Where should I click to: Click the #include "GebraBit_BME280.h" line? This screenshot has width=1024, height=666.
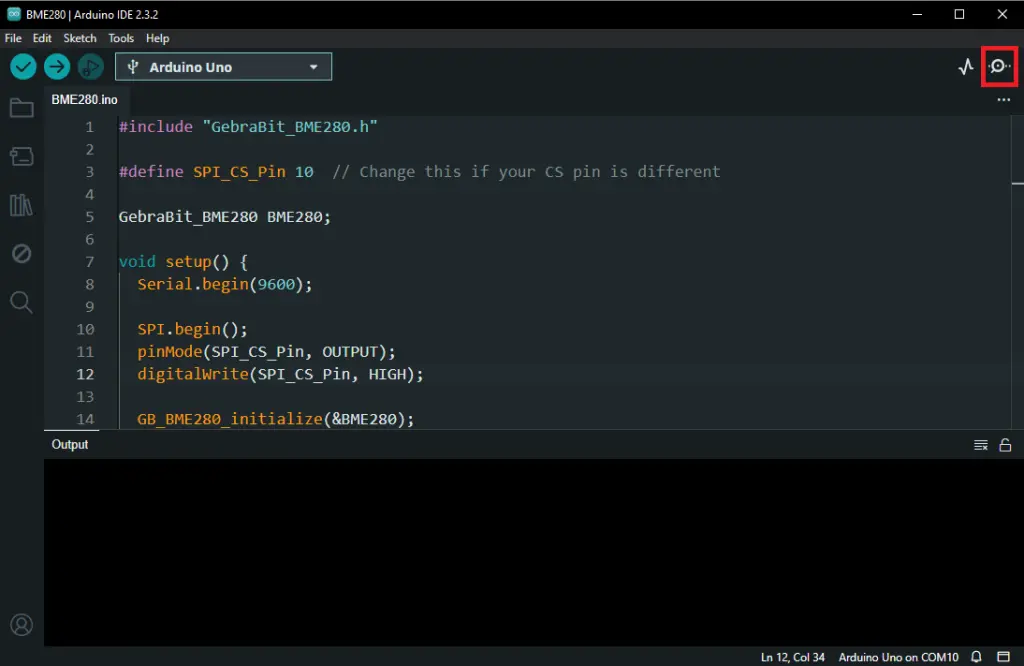(x=248, y=127)
